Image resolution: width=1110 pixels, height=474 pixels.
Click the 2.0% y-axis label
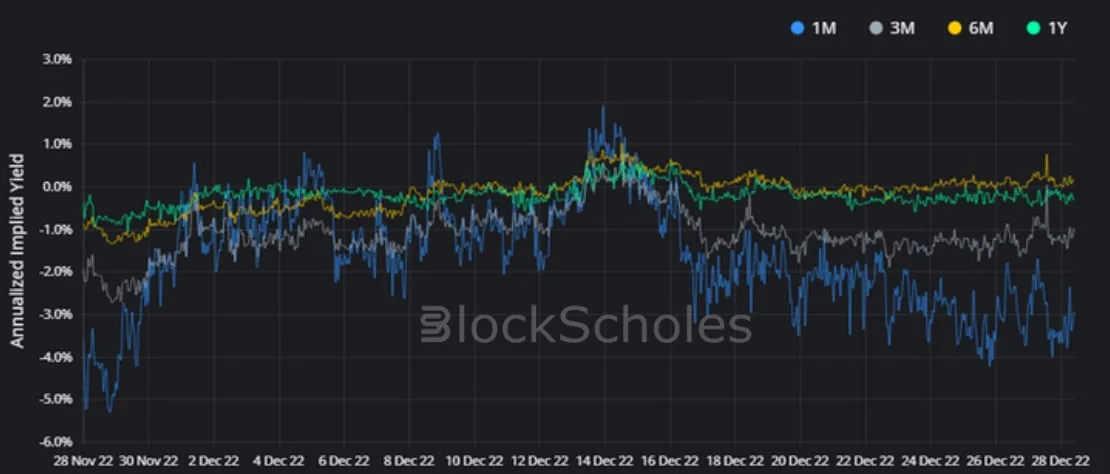point(57,102)
